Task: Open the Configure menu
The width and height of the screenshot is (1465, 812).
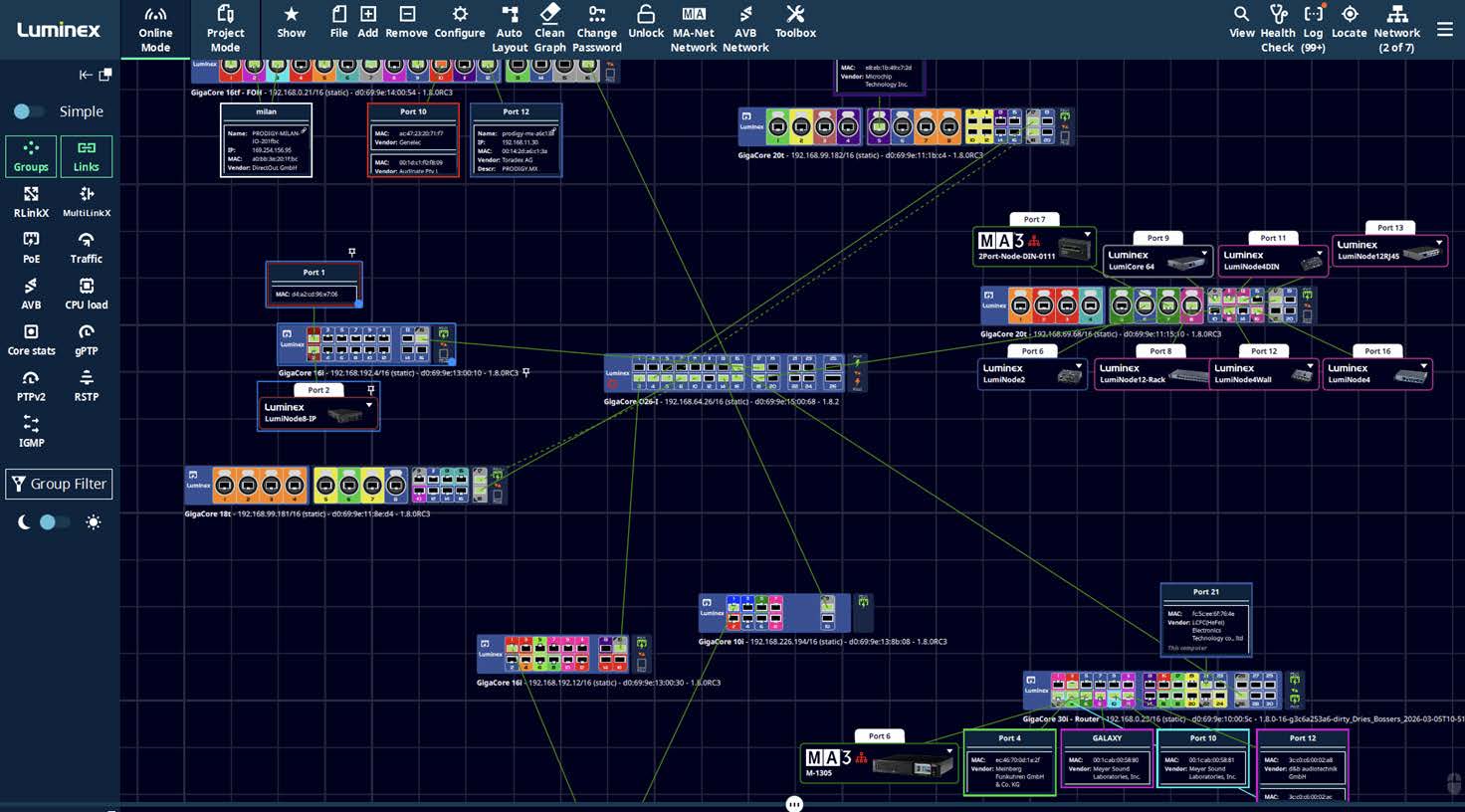Action: coord(460,22)
